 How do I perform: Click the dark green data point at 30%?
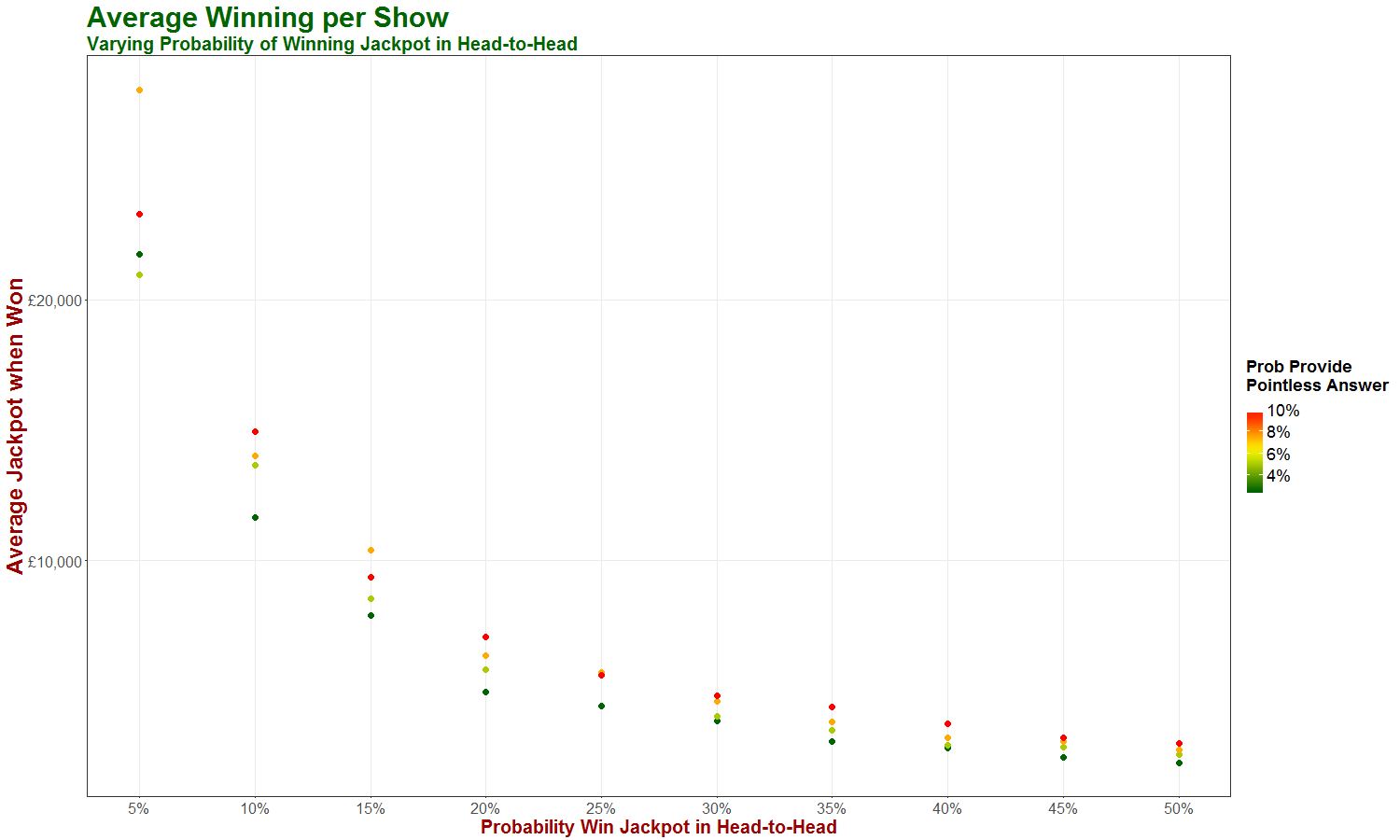tap(717, 721)
